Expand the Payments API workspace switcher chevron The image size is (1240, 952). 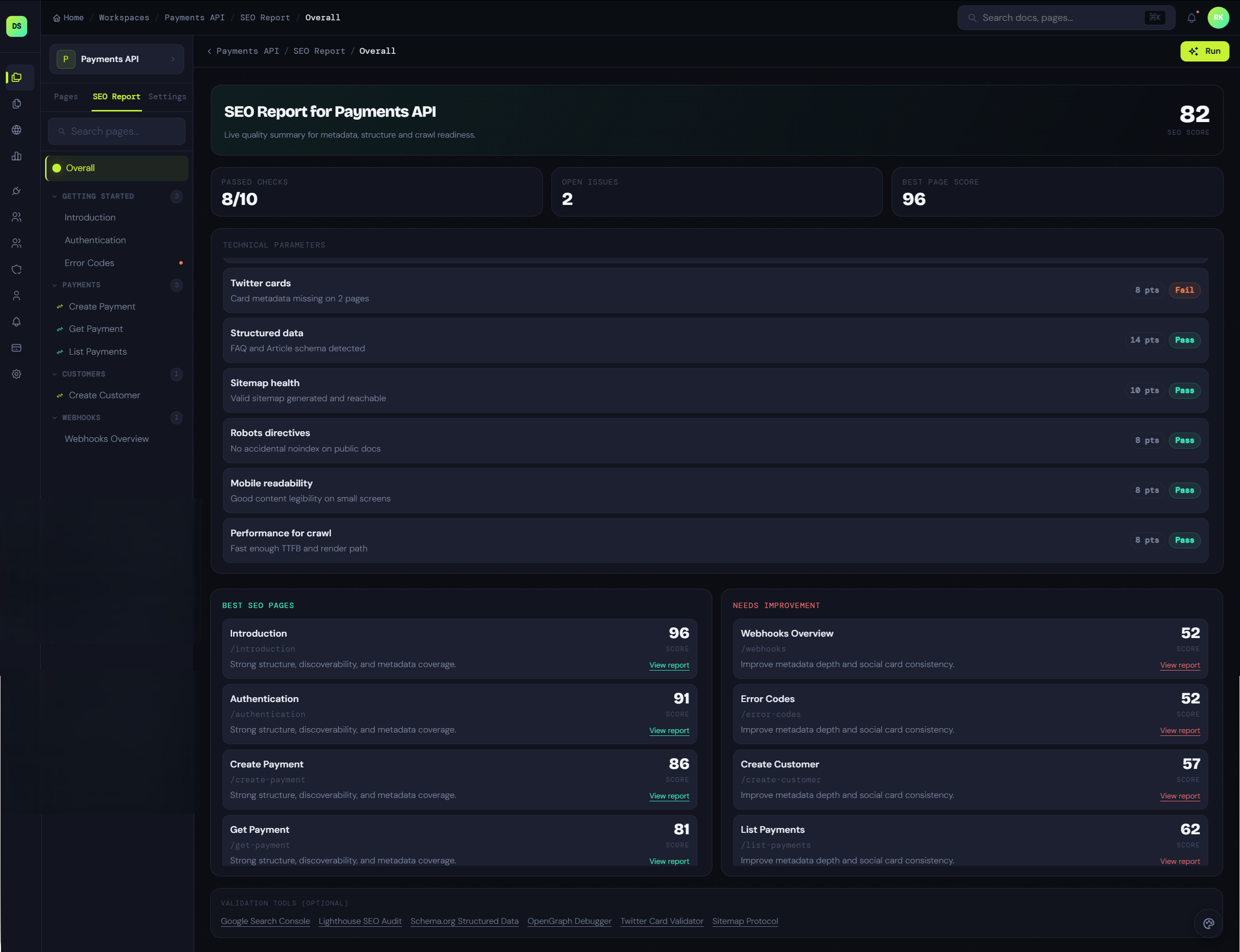coord(173,58)
